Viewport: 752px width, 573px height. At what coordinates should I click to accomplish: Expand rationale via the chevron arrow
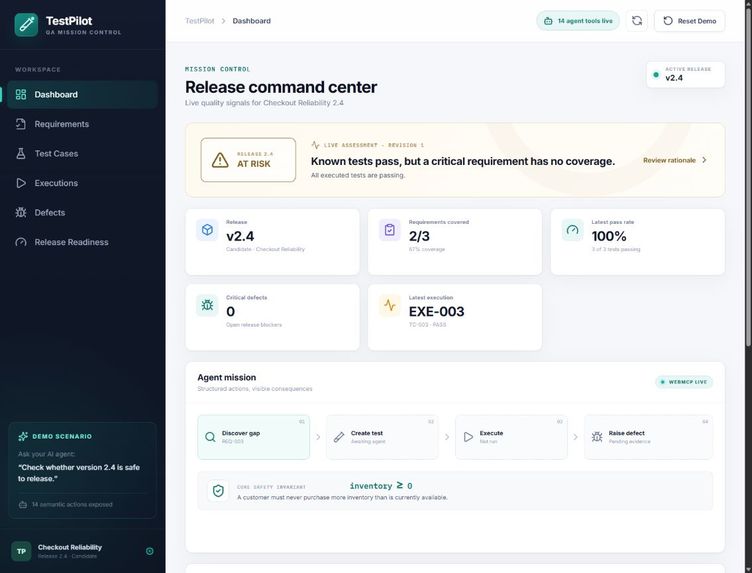pos(704,160)
